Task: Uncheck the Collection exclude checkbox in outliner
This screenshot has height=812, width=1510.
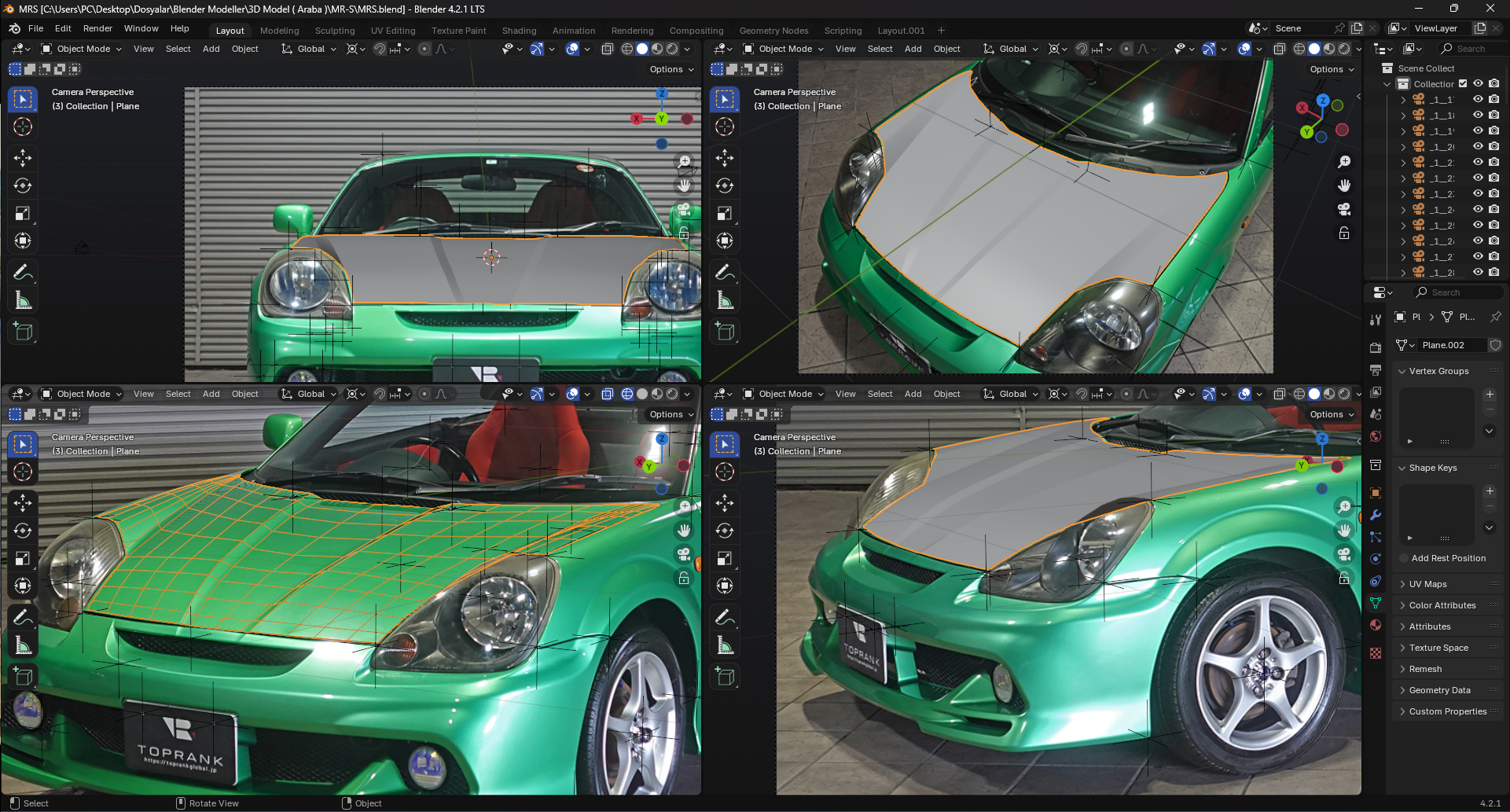Action: click(x=1463, y=84)
